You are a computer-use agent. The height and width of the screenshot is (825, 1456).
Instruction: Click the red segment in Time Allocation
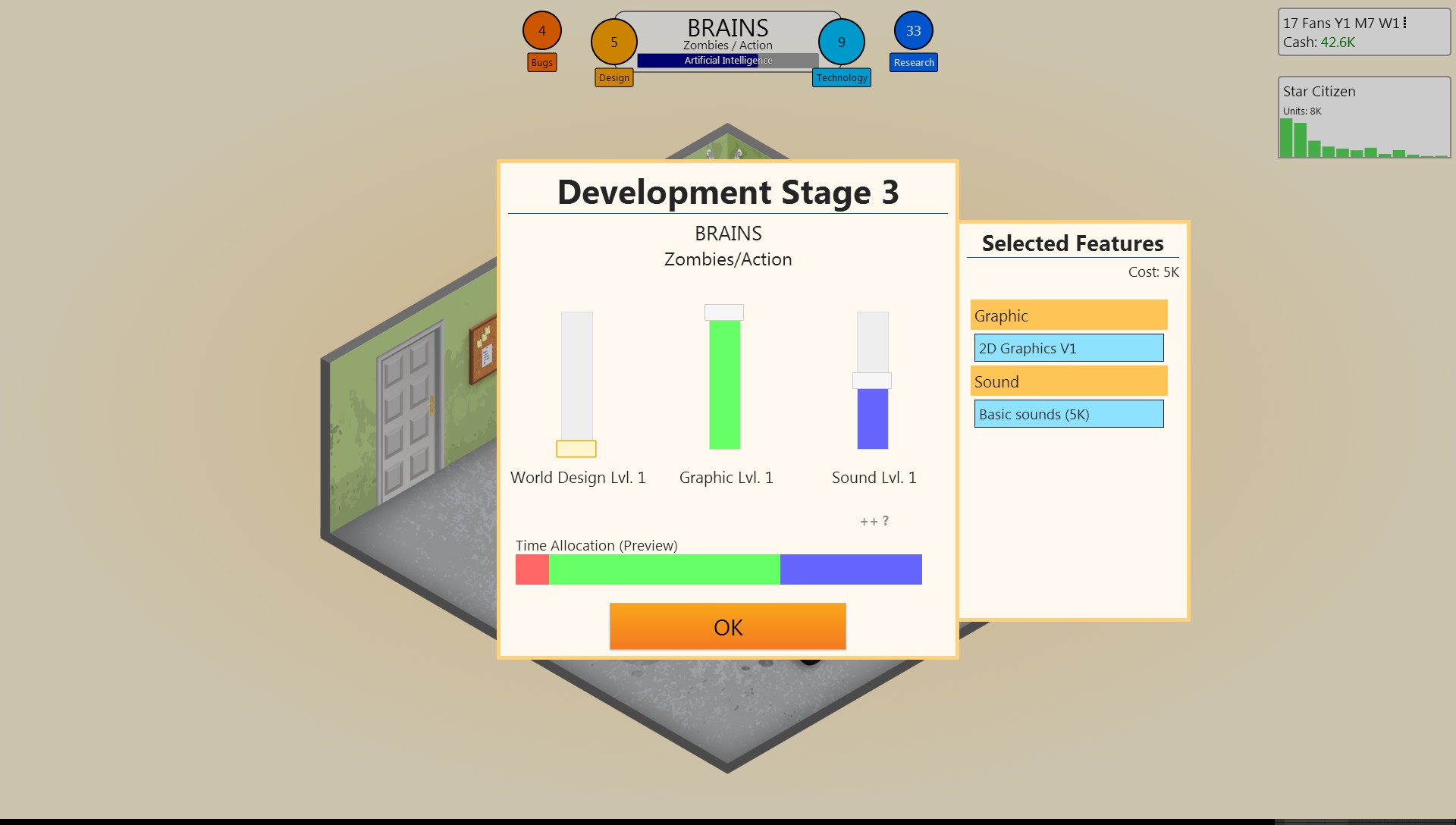coord(532,569)
